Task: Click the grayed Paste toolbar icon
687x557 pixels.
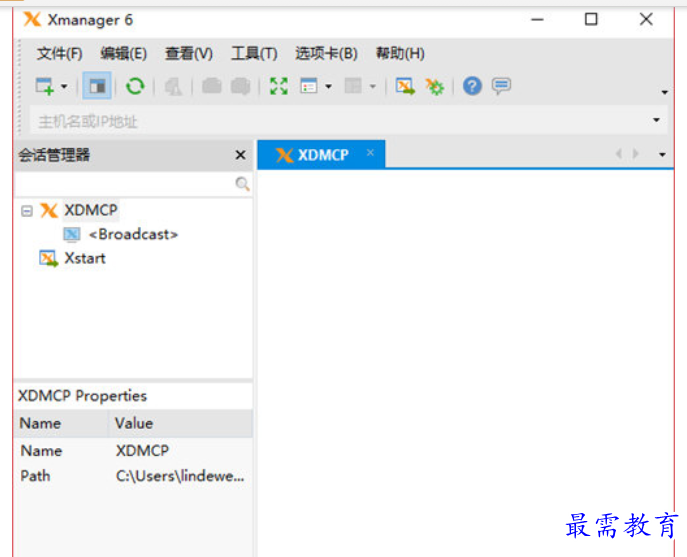Action: [241, 86]
